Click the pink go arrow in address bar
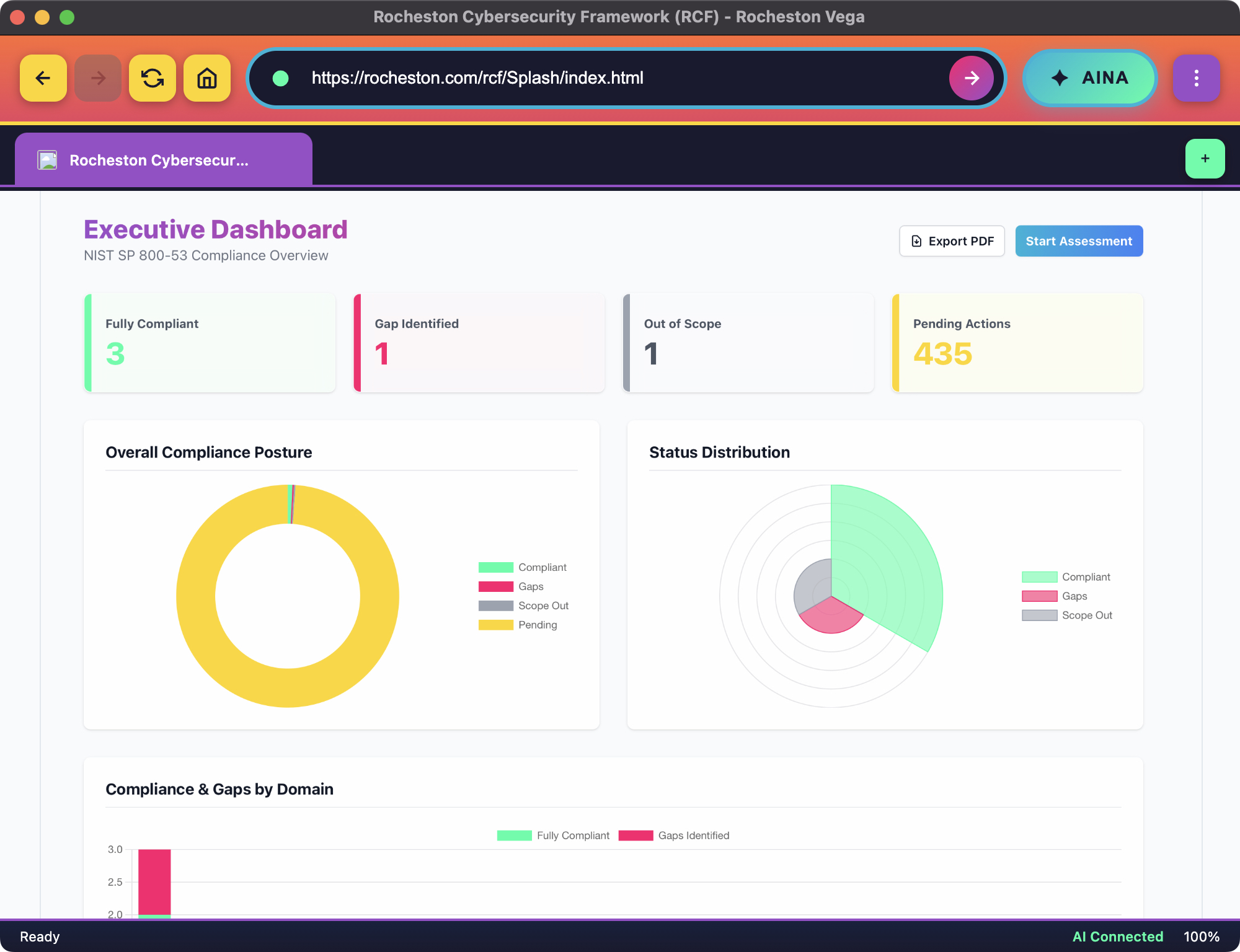The height and width of the screenshot is (952, 1240). click(971, 78)
